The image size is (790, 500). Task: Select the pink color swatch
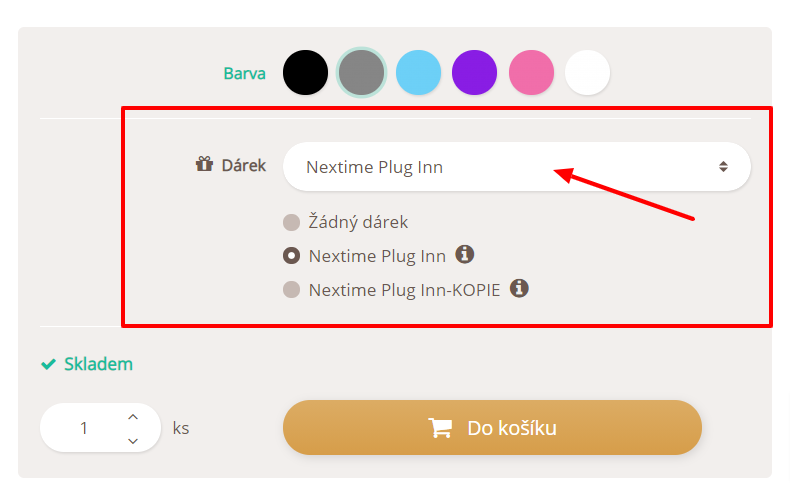coord(531,73)
